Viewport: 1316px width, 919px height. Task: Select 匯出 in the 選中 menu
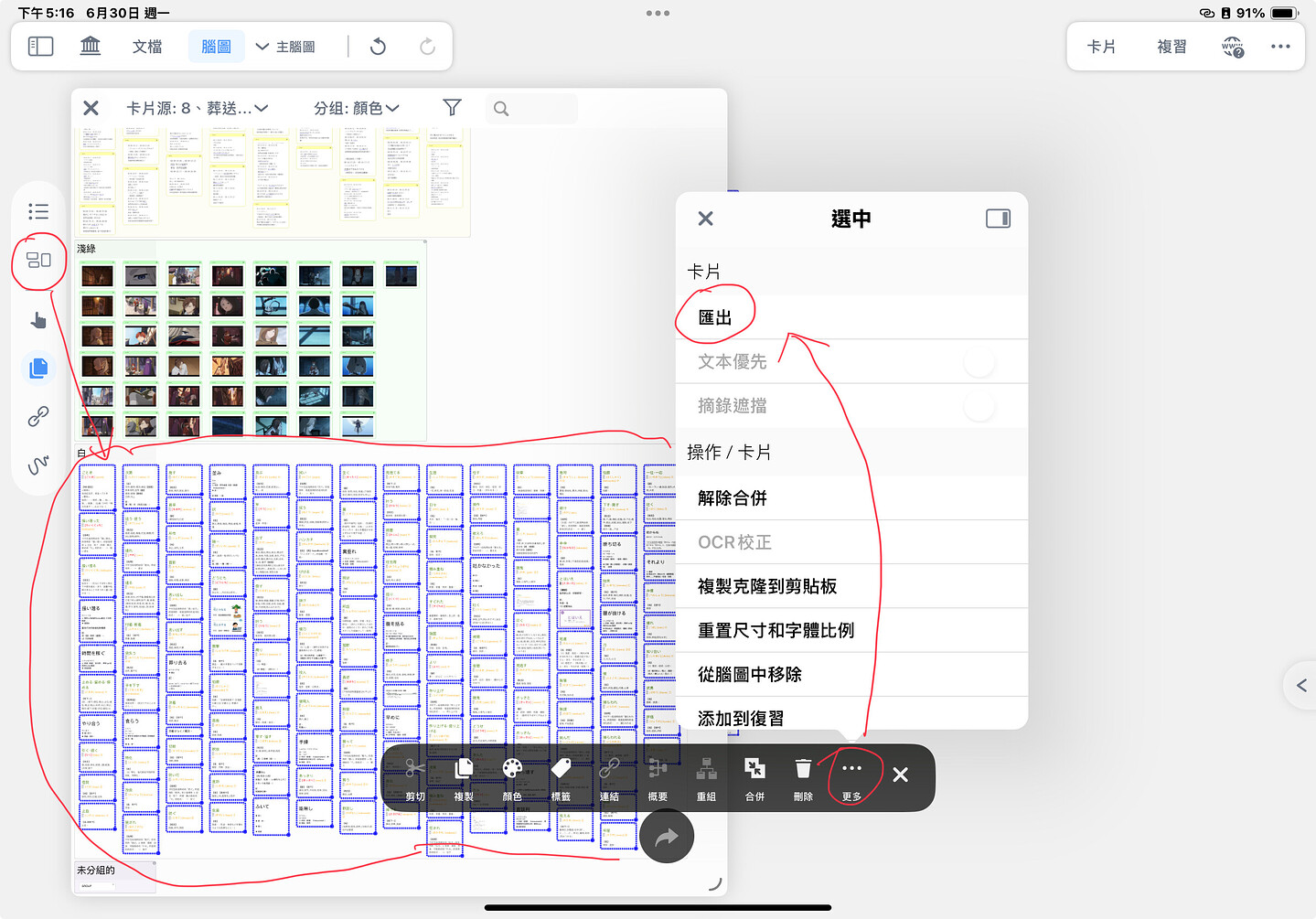click(x=851, y=318)
